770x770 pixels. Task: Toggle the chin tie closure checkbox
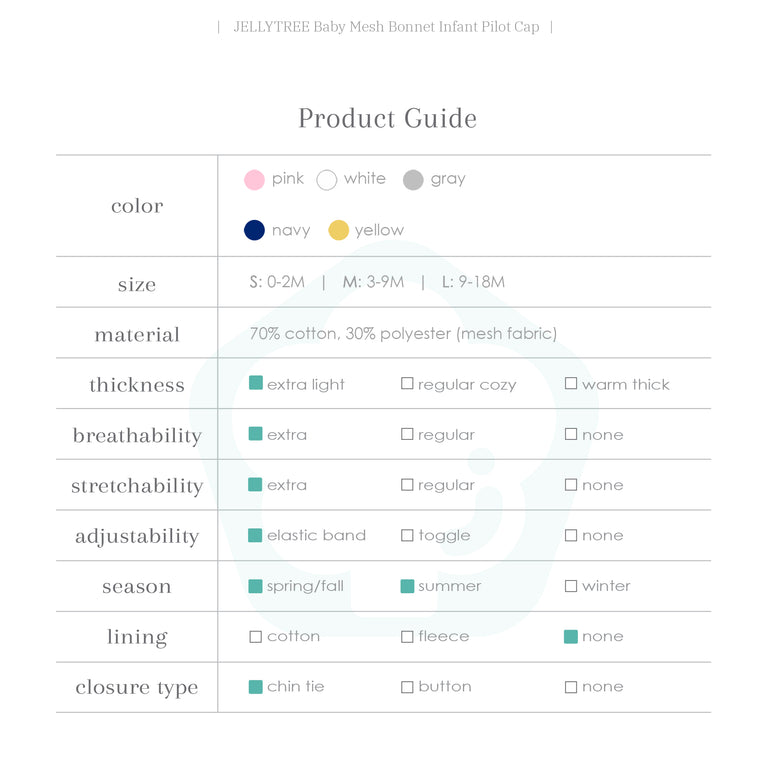[256, 687]
